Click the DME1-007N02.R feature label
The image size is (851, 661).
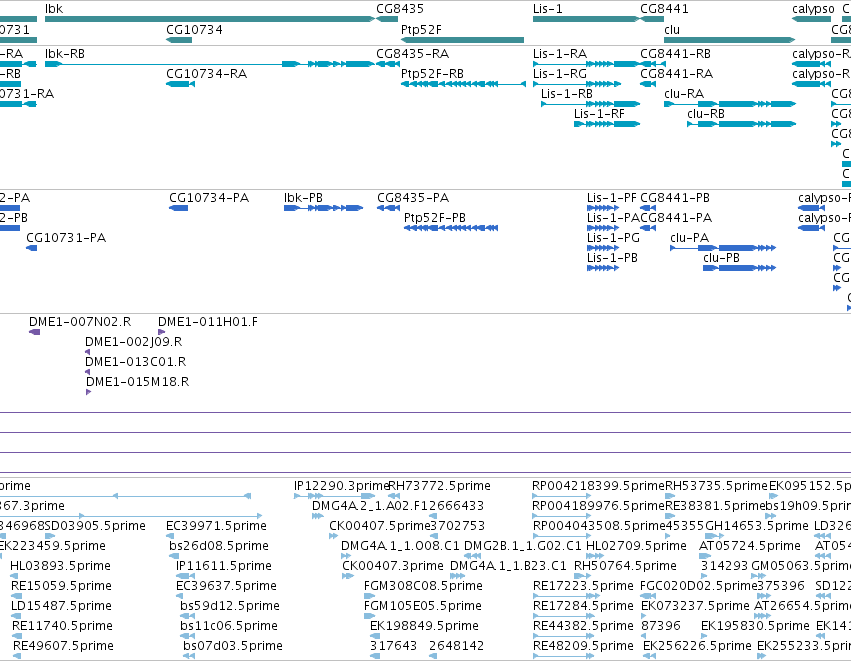(80, 322)
